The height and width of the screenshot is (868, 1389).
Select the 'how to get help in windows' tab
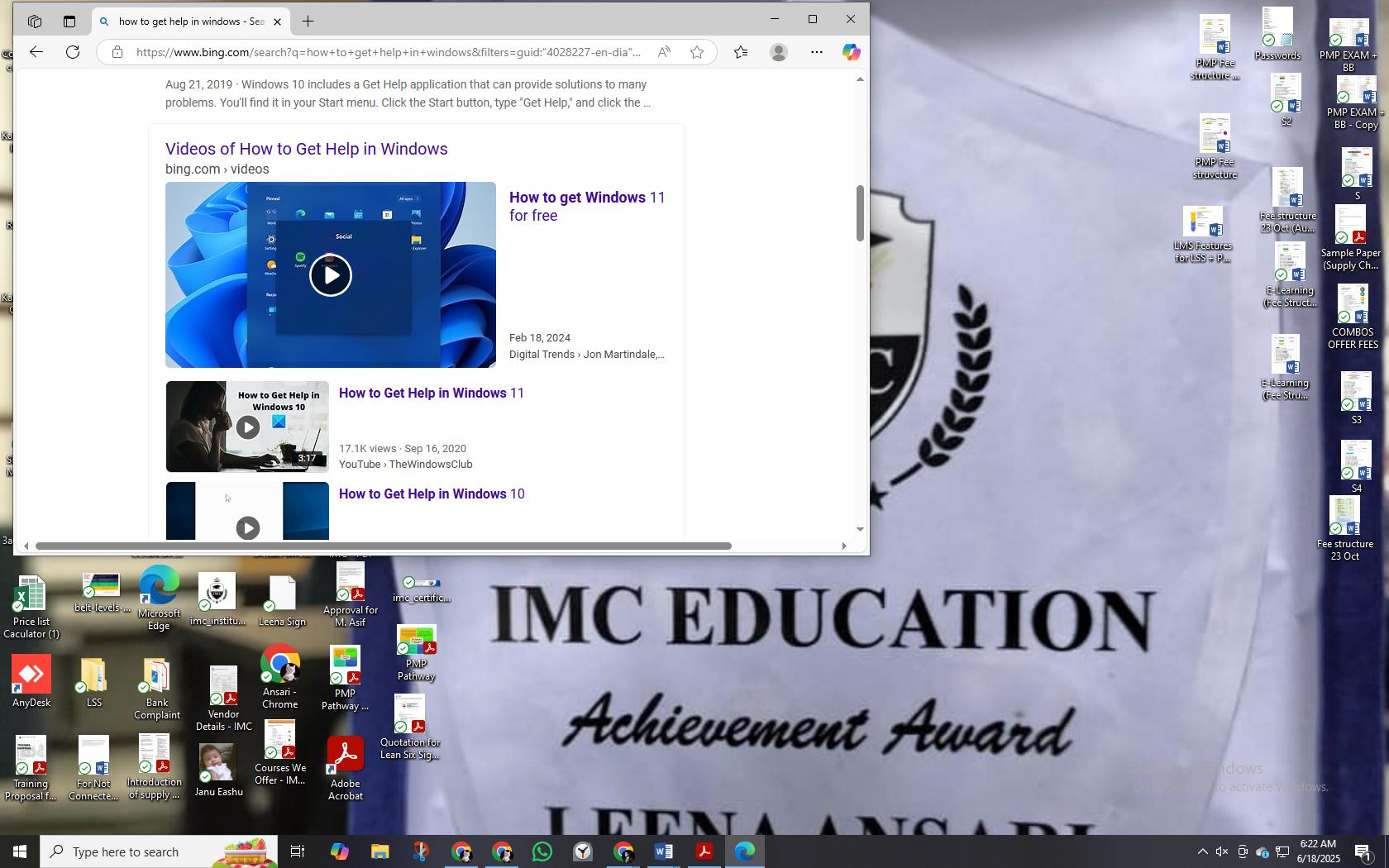(190, 21)
